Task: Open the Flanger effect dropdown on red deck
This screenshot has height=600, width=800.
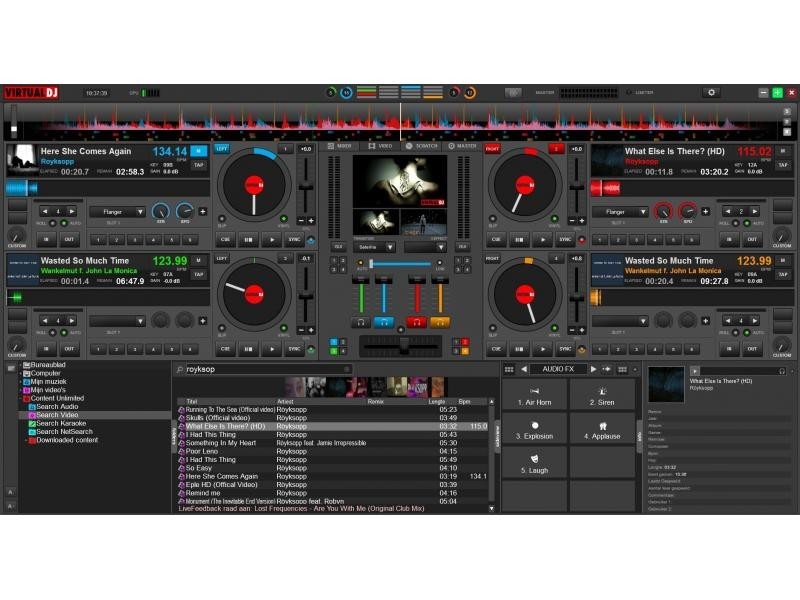Action: (619, 212)
